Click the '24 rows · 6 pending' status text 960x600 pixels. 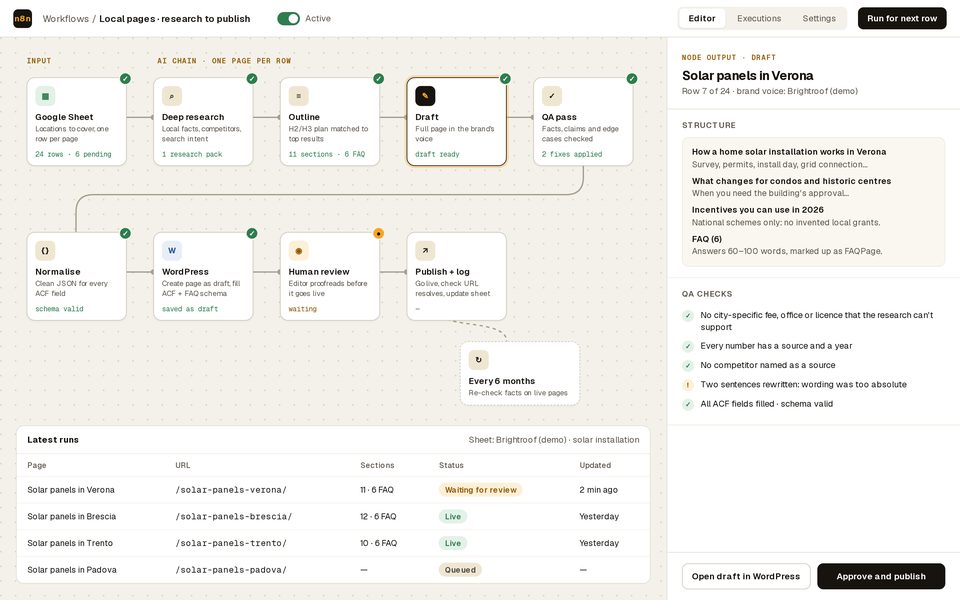point(73,154)
